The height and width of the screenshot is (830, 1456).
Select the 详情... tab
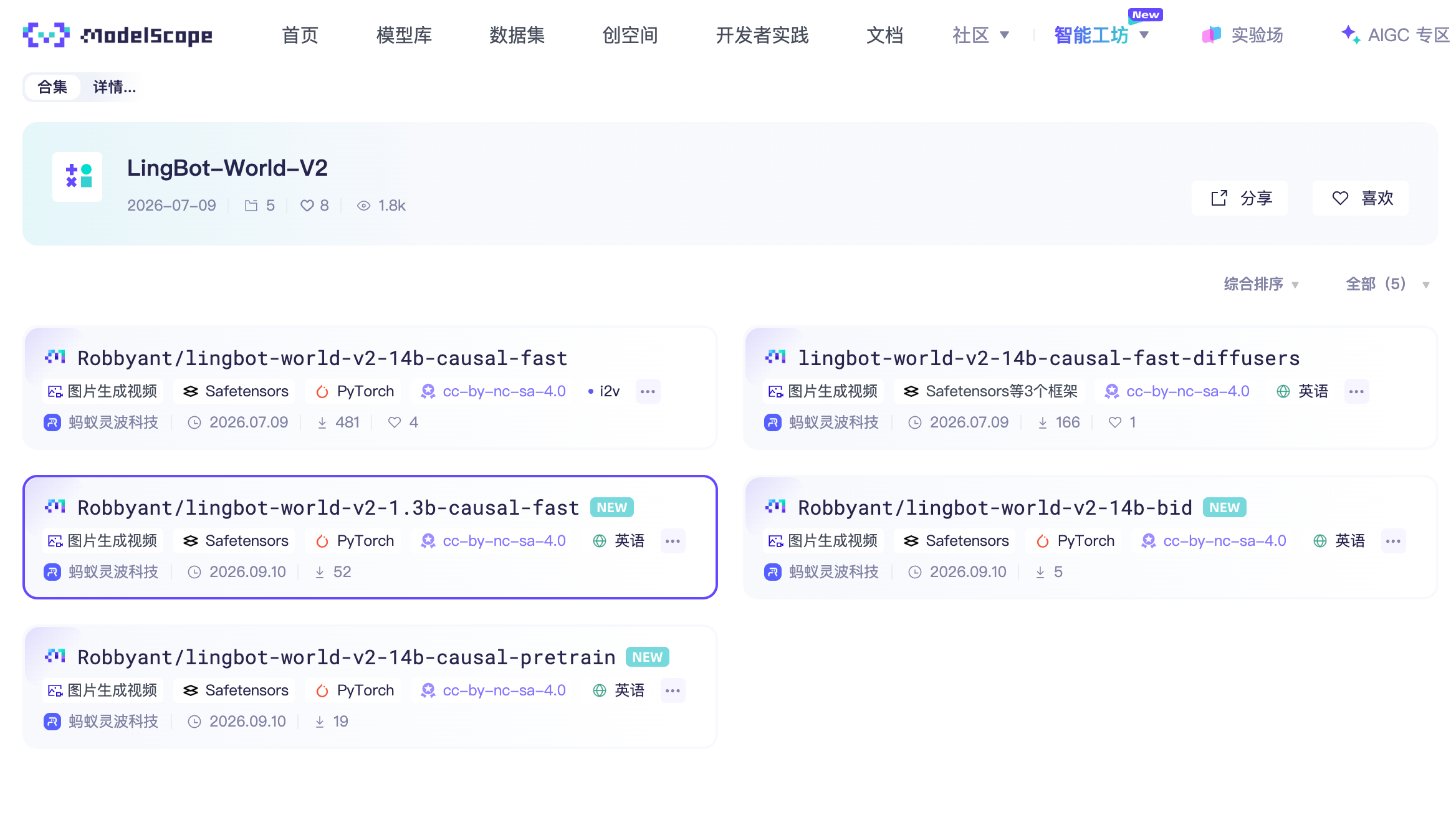pyautogui.click(x=114, y=87)
